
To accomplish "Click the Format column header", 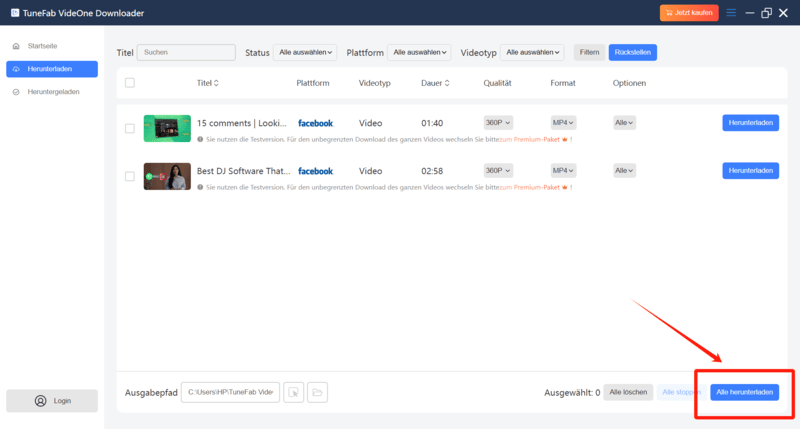I will [563, 83].
